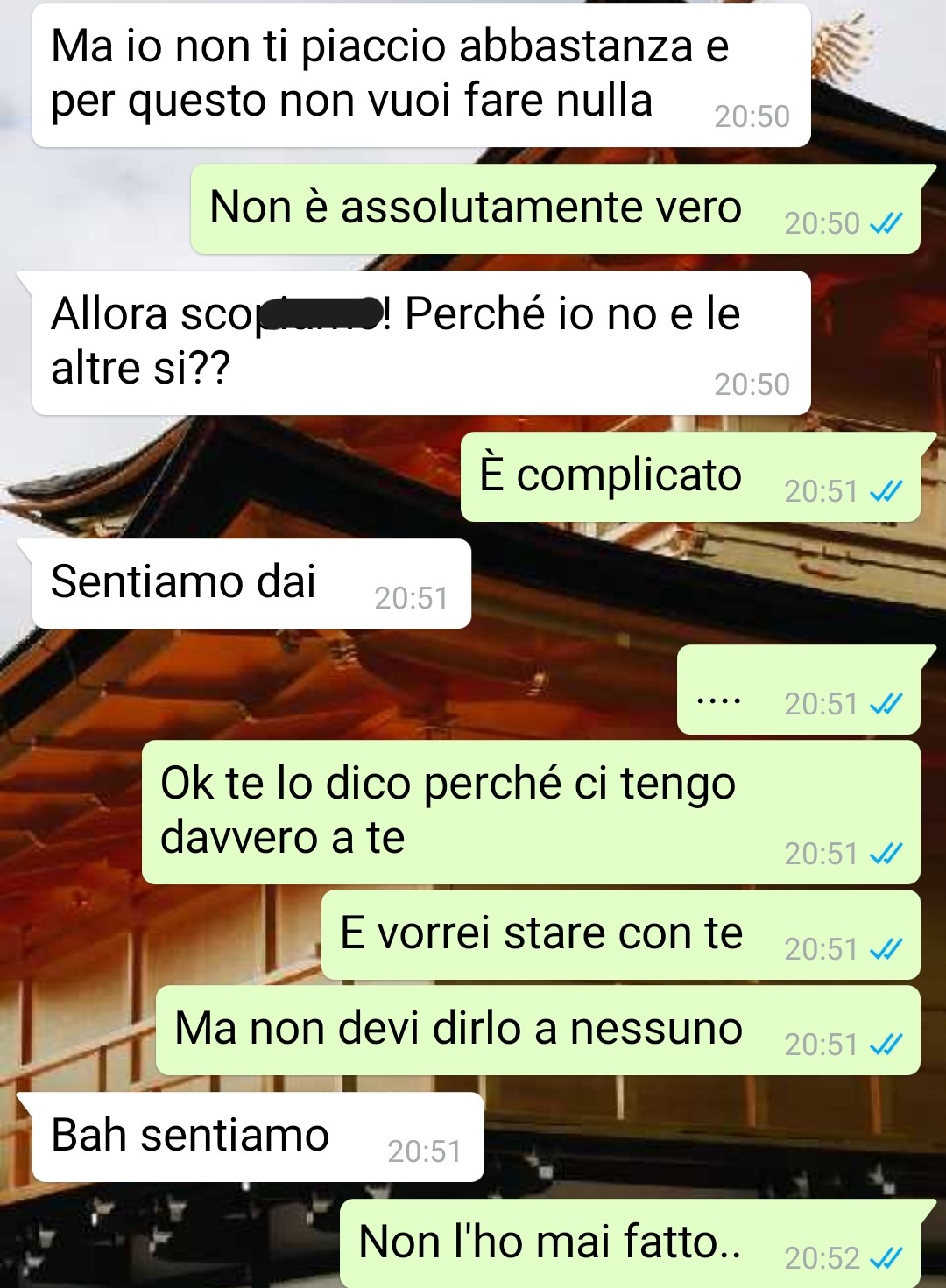Image resolution: width=946 pixels, height=1288 pixels.
Task: Tap the read receipt ticks beside "È complicato"
Action: [886, 492]
